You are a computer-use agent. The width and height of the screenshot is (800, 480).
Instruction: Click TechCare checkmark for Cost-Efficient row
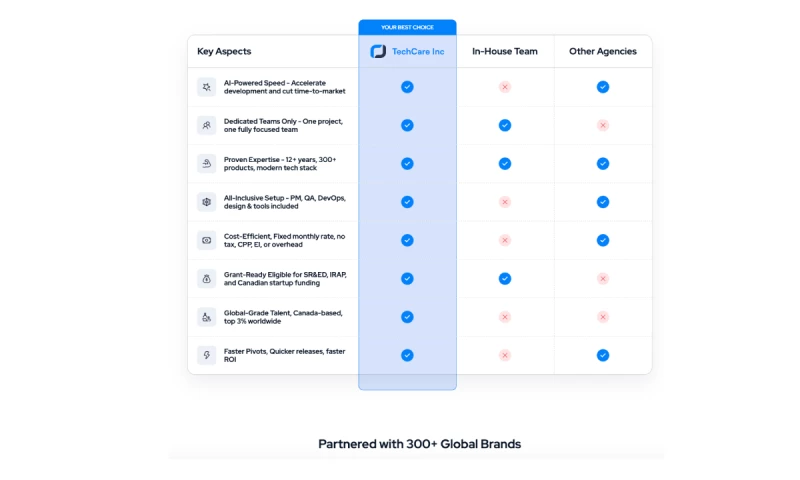tap(407, 240)
